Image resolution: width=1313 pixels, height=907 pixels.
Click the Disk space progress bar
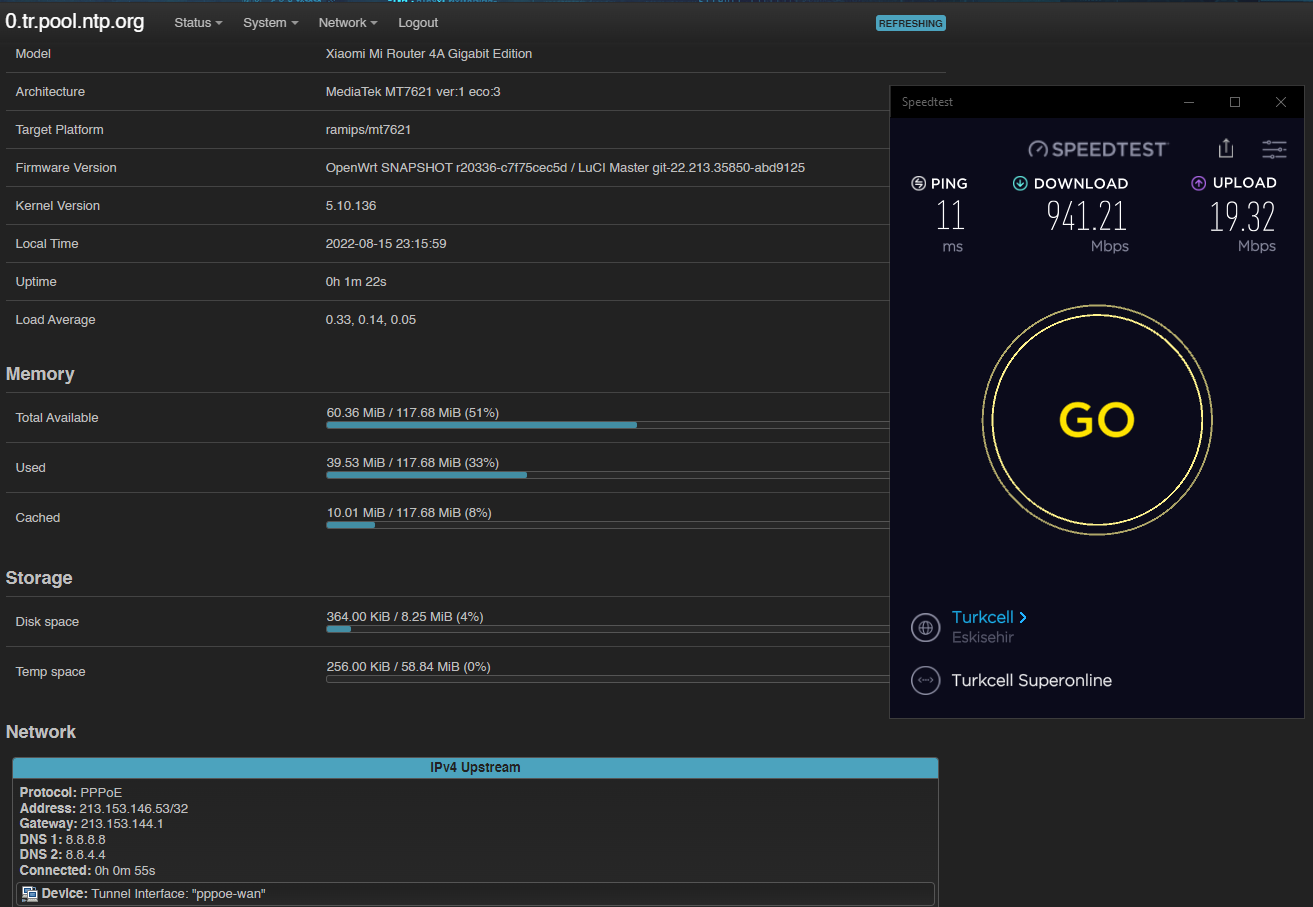coord(608,629)
